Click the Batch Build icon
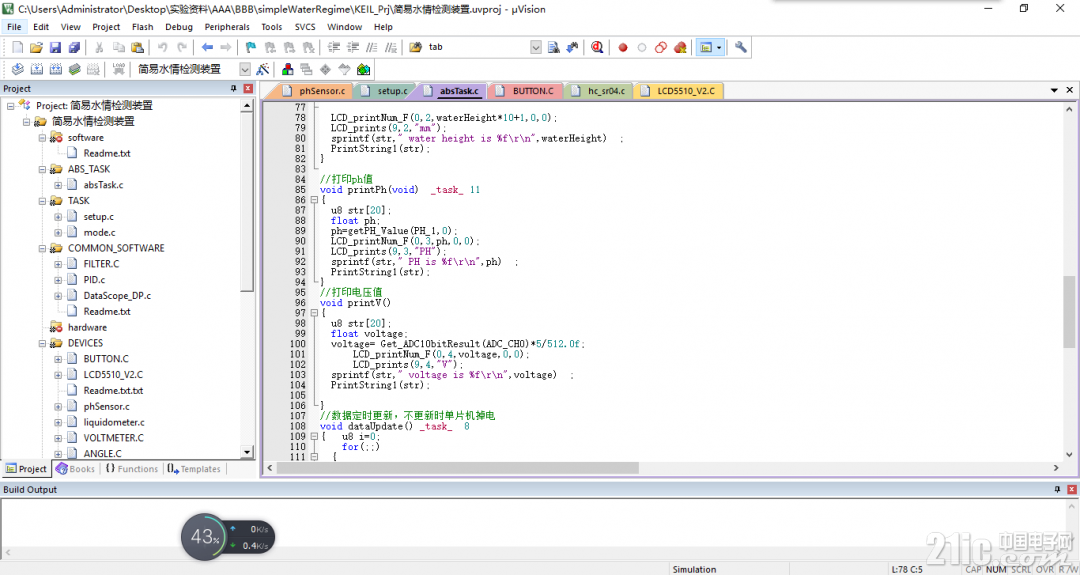 pos(74,70)
